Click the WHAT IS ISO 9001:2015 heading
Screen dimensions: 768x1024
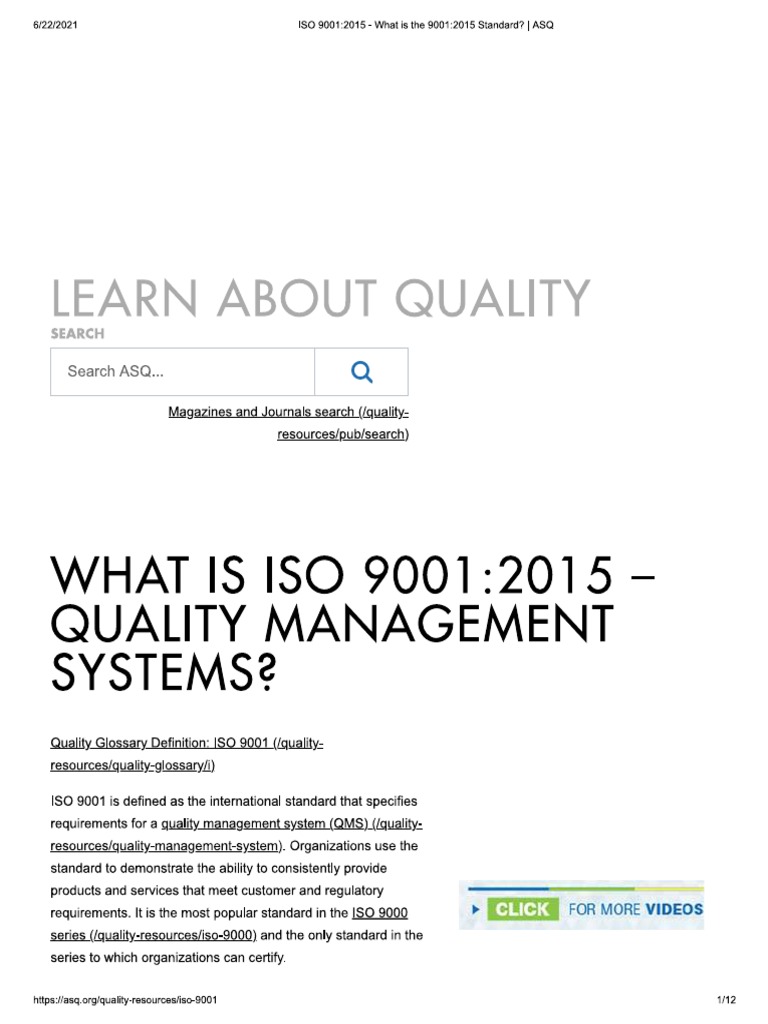(x=353, y=624)
